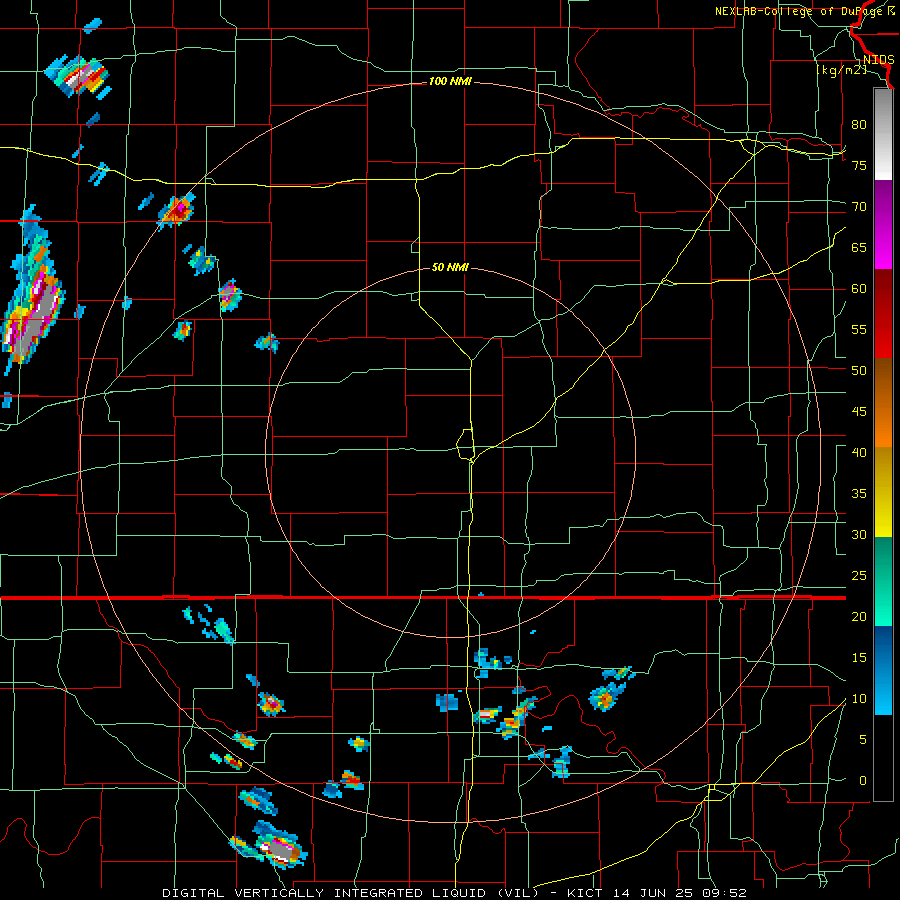Click the DIGITAL VERTICALLY INTEGRATED LIQUID title text
This screenshot has height=900, width=900.
(350, 893)
